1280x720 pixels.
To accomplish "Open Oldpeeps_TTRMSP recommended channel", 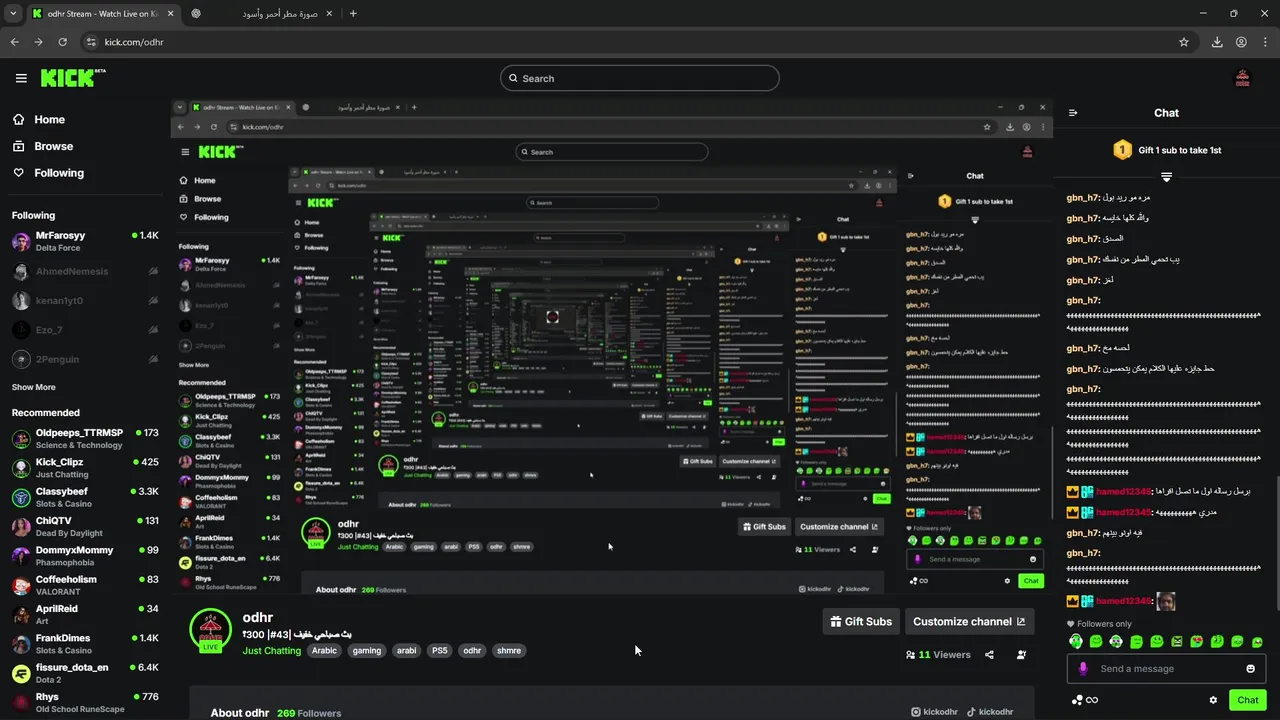I will pos(85,439).
